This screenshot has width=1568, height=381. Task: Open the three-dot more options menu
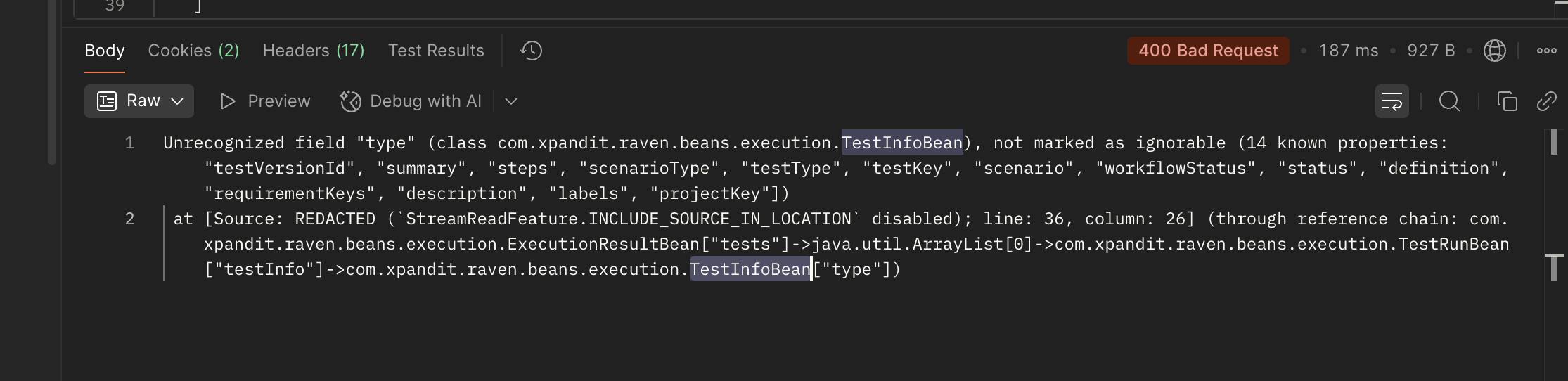click(x=1546, y=51)
